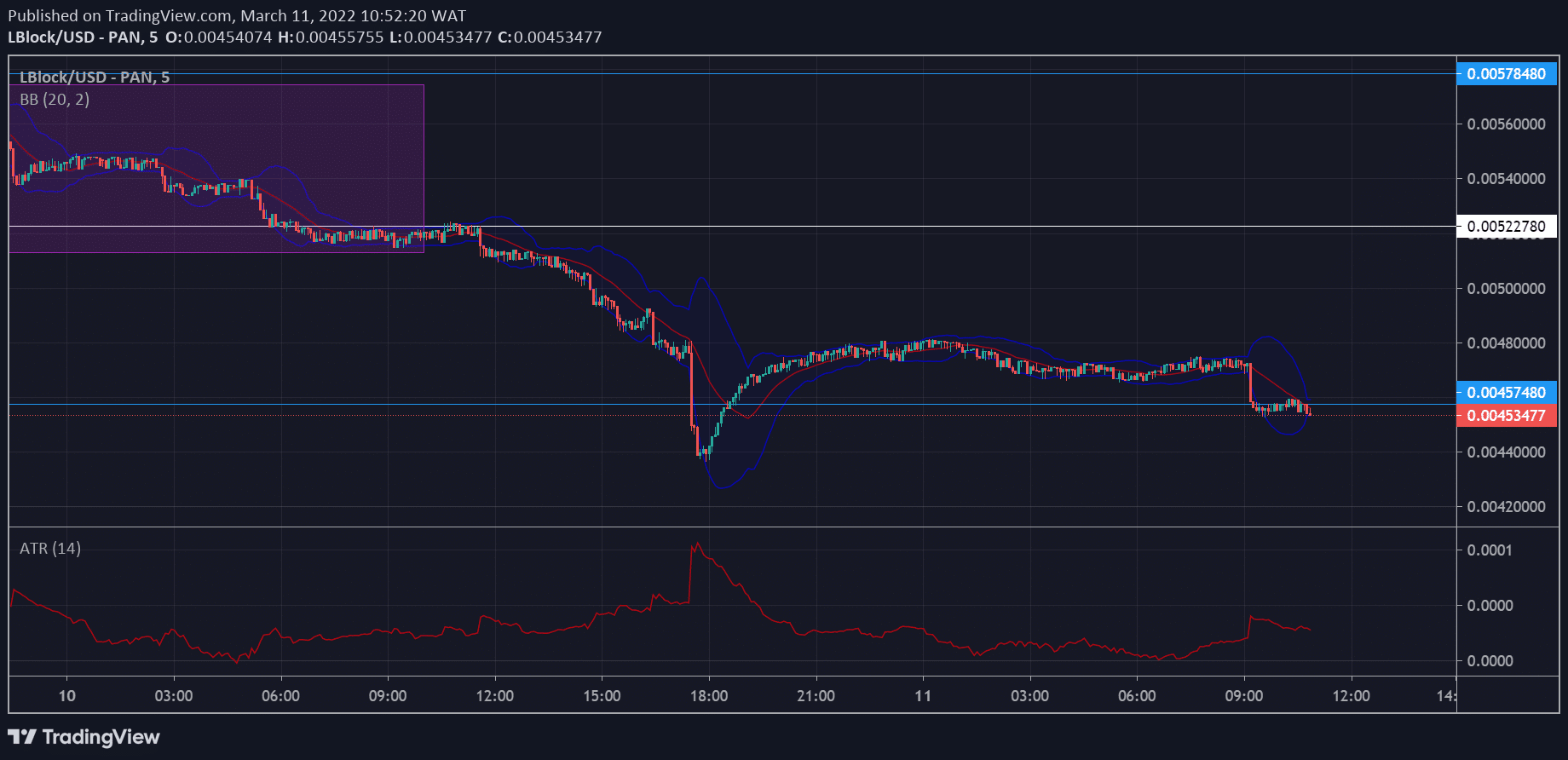Click the 0.00440000 price axis tick
The width and height of the screenshot is (1568, 760).
point(1506,452)
